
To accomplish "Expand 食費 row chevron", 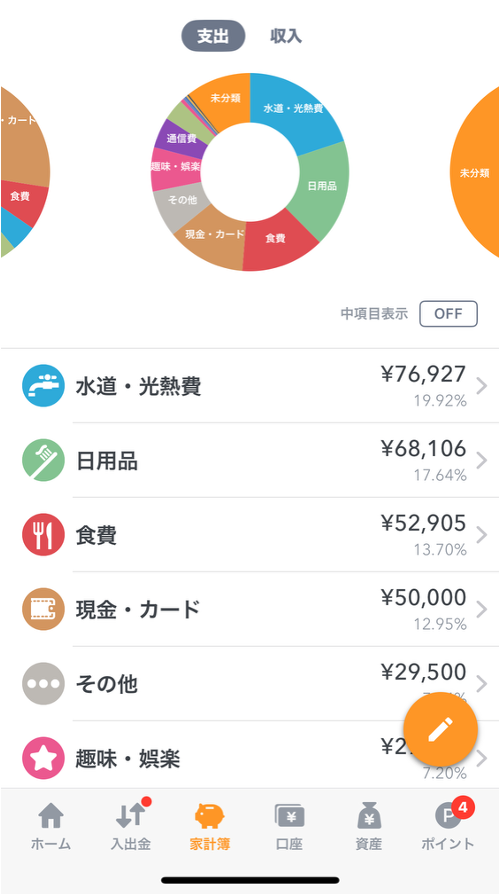I will [x=482, y=535].
